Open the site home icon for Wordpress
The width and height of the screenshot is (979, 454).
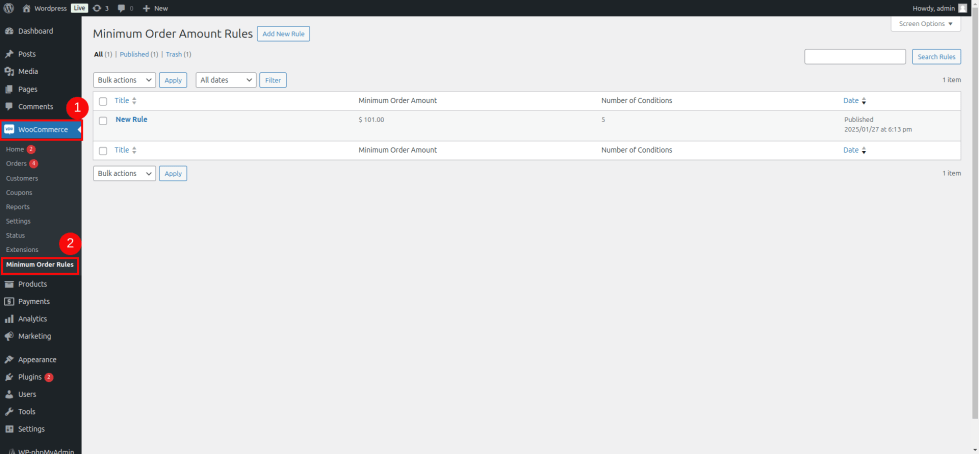[x=26, y=8]
